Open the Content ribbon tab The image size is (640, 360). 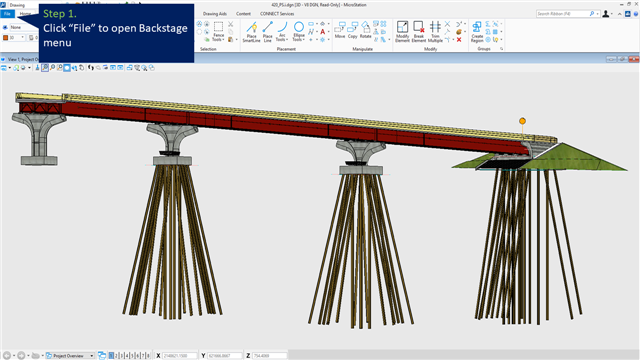point(243,13)
